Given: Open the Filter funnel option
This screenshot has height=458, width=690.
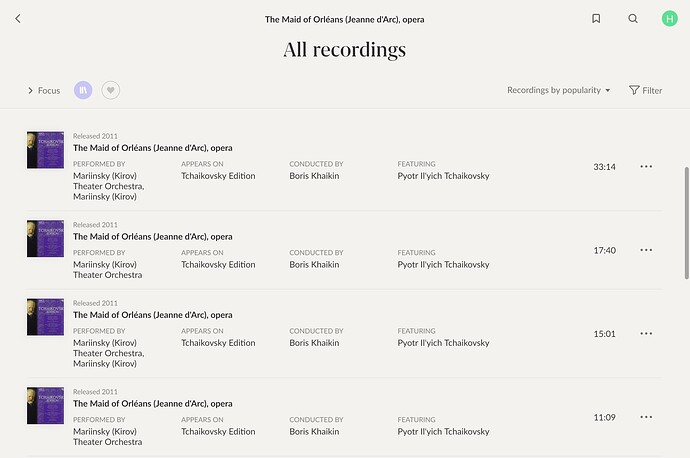Looking at the screenshot, I should [645, 90].
